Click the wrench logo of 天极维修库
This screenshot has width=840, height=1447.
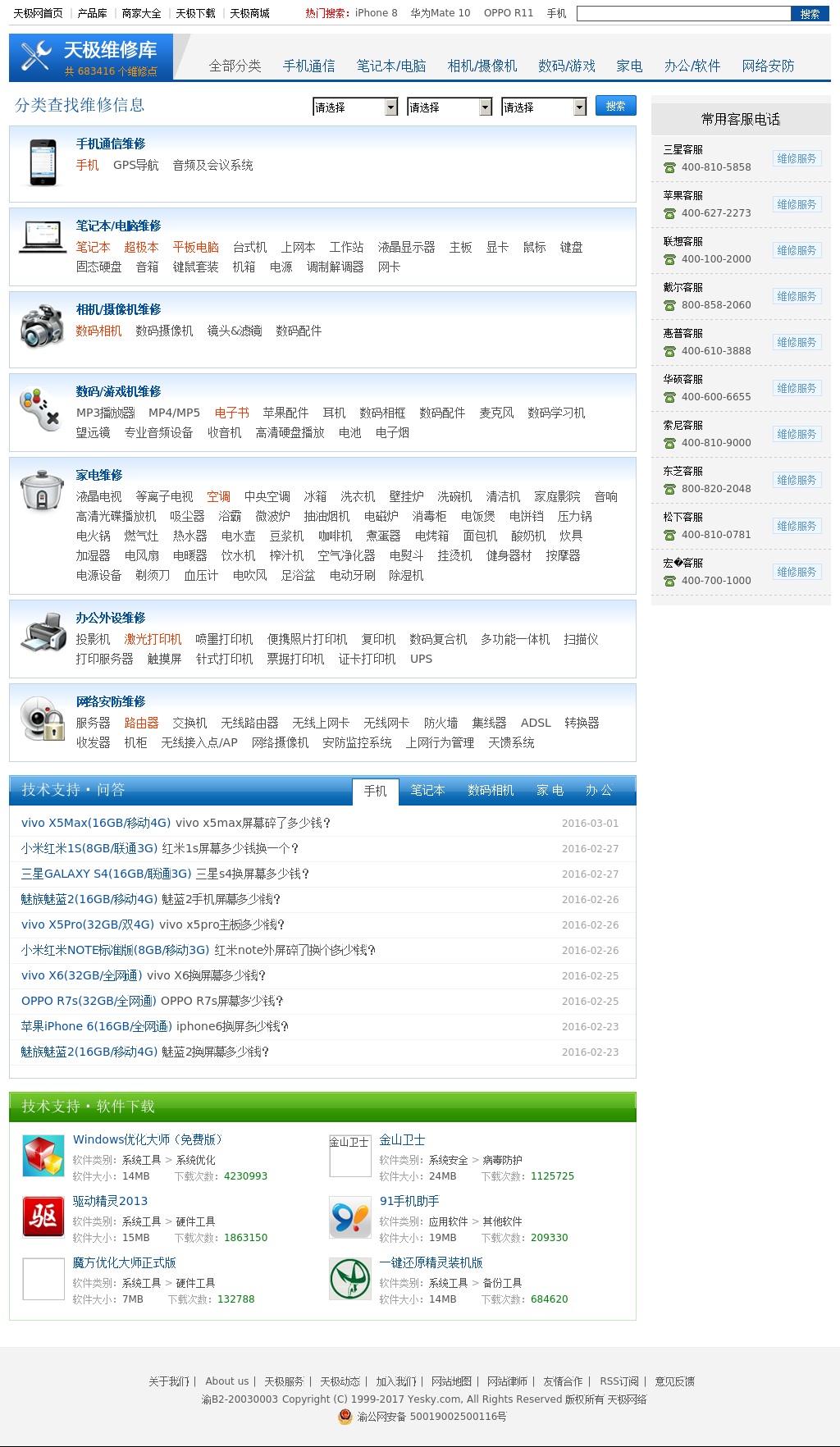click(x=36, y=57)
